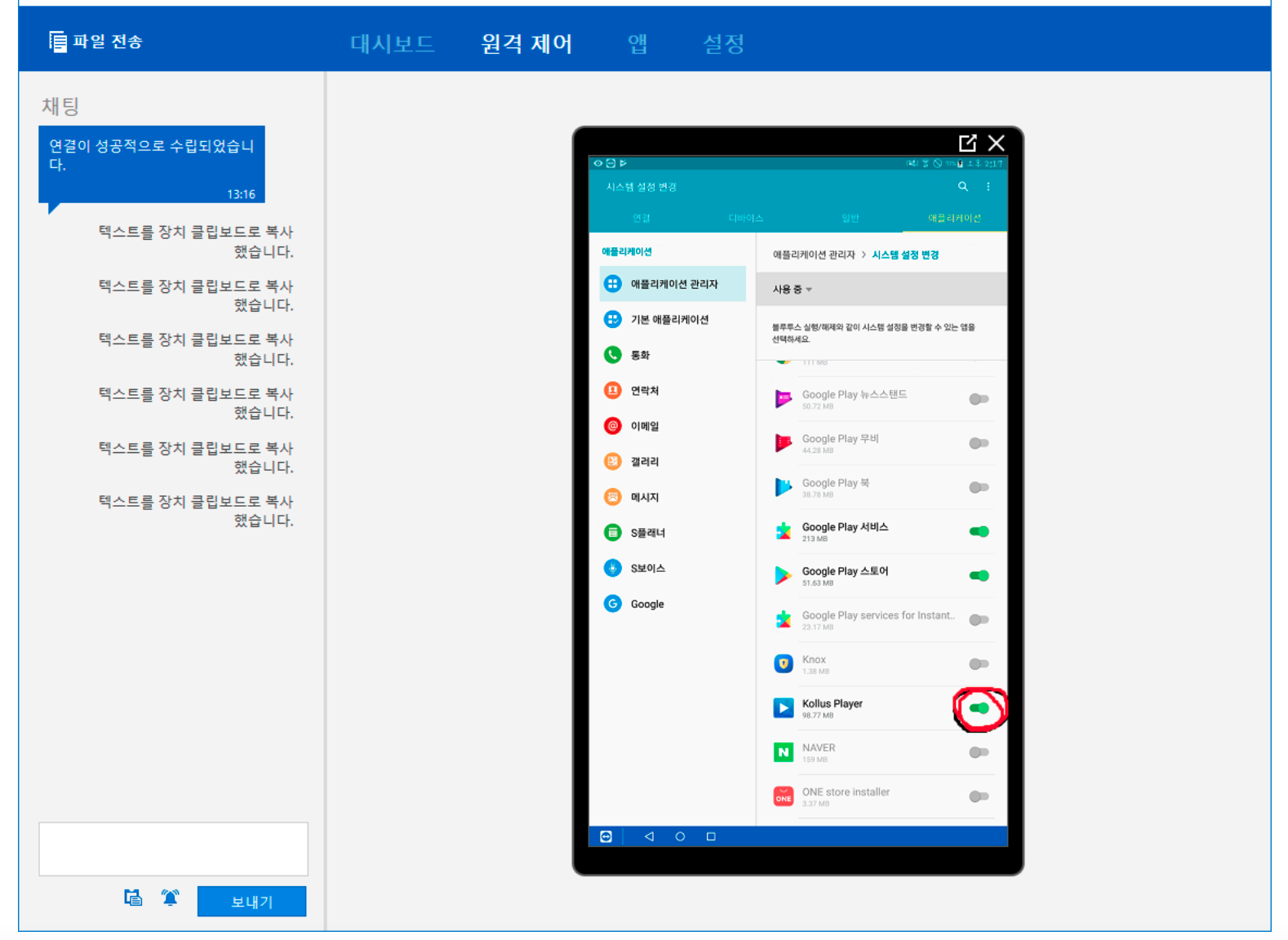Toggle Google Play services for Instant switch
The width and height of the screenshot is (1288, 940).
(979, 620)
